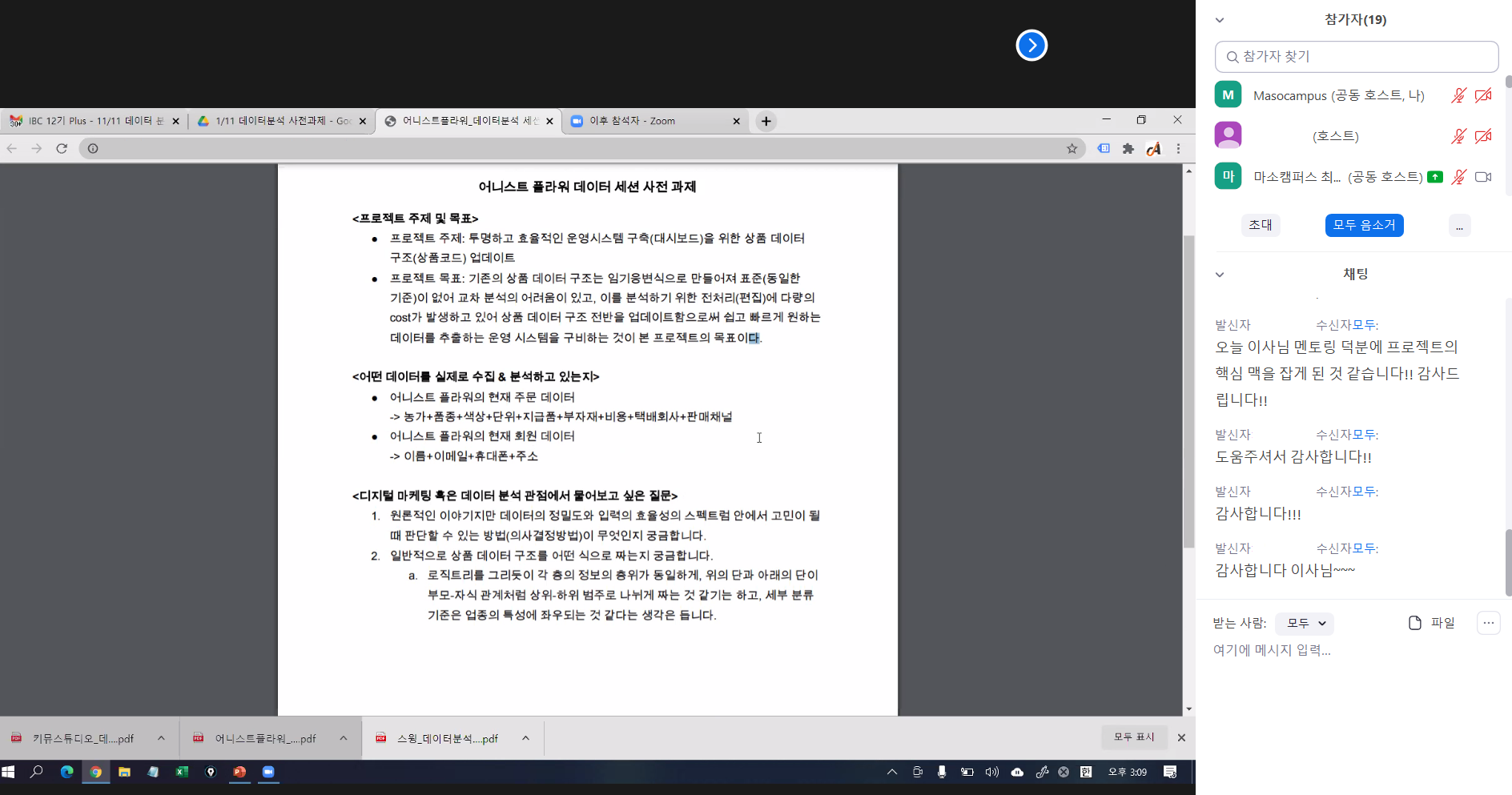Collapse the 채팅 chat panel
1512x795 pixels.
(1220, 275)
